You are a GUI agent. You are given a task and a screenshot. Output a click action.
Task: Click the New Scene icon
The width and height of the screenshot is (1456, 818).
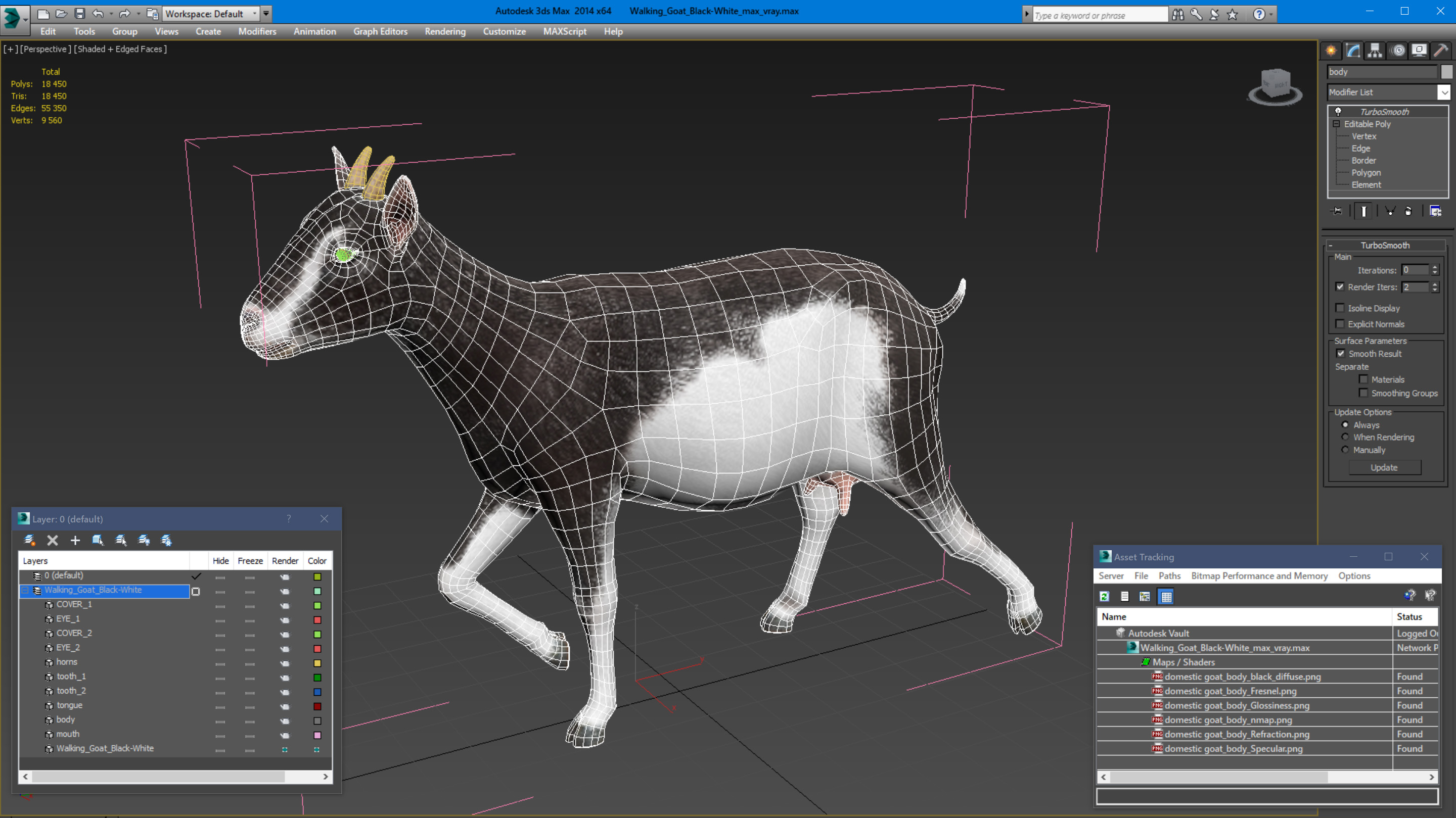pyautogui.click(x=43, y=14)
